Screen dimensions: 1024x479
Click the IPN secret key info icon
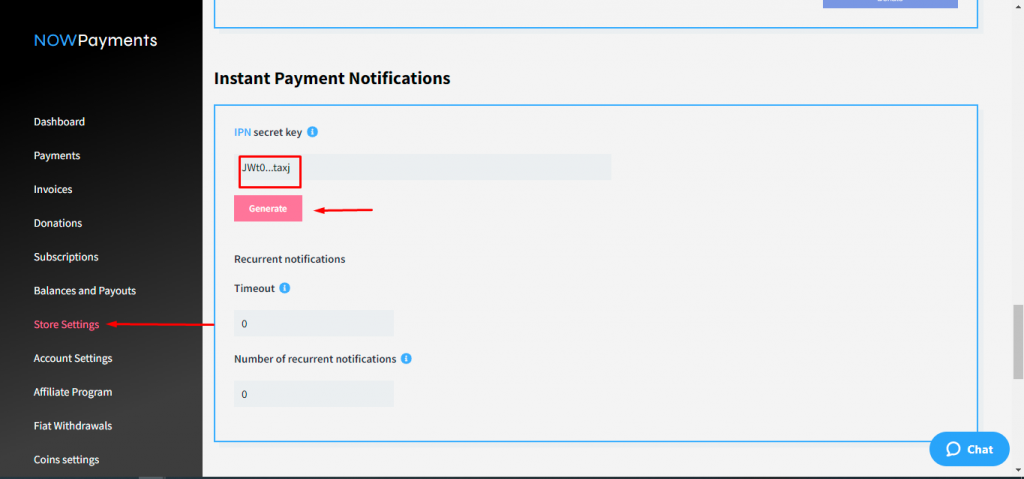(312, 132)
